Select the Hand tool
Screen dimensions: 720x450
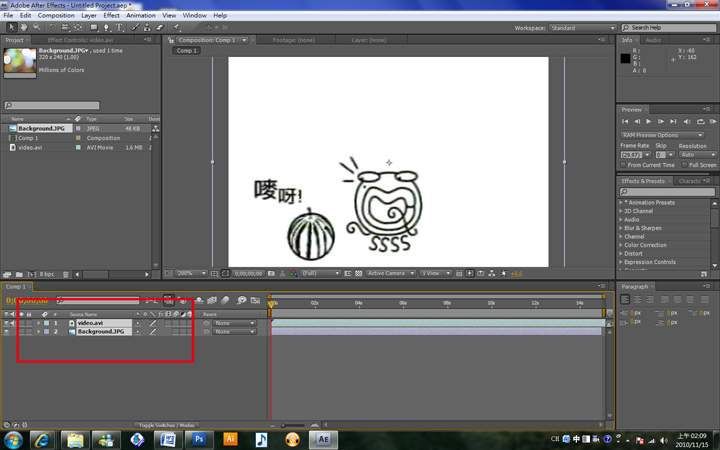click(x=24, y=27)
